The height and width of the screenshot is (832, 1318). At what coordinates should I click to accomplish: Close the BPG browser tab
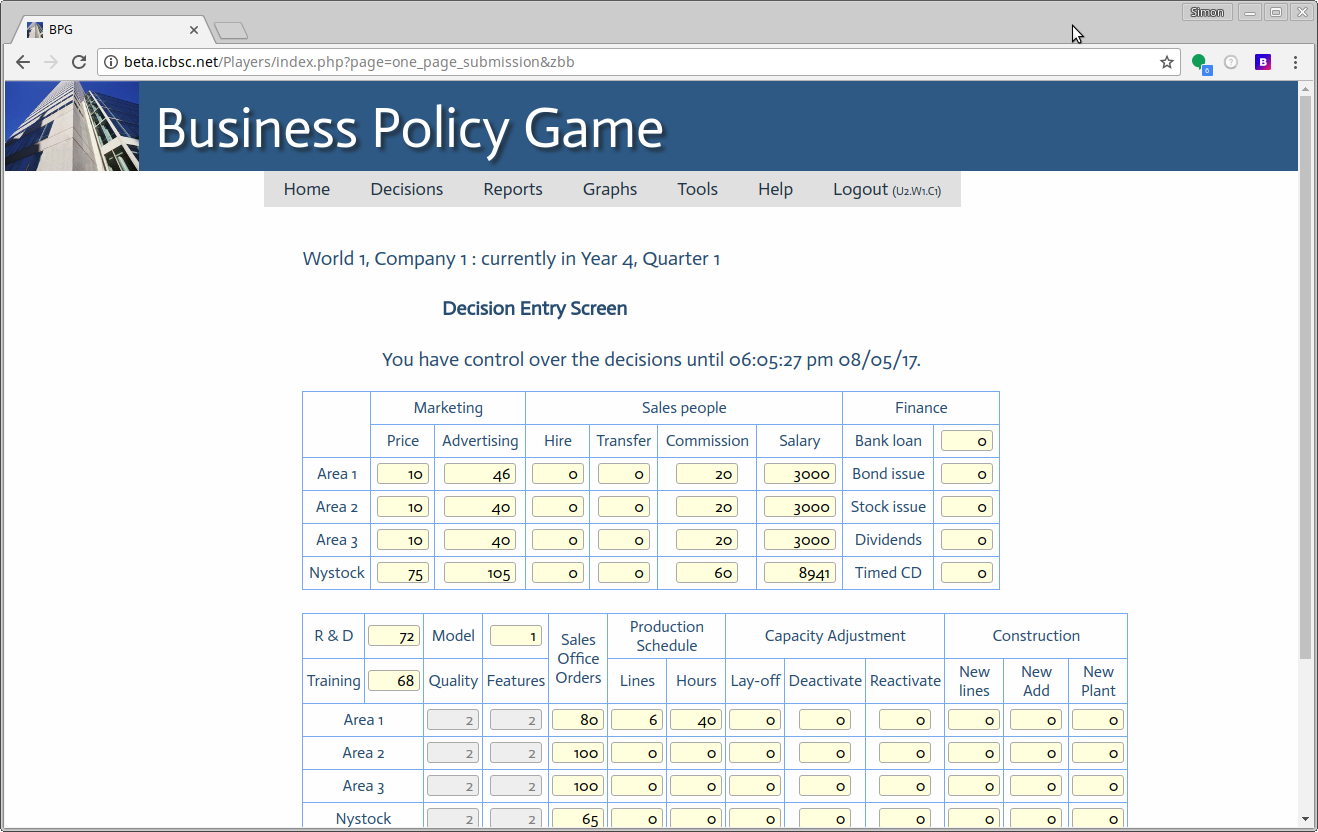[194, 30]
